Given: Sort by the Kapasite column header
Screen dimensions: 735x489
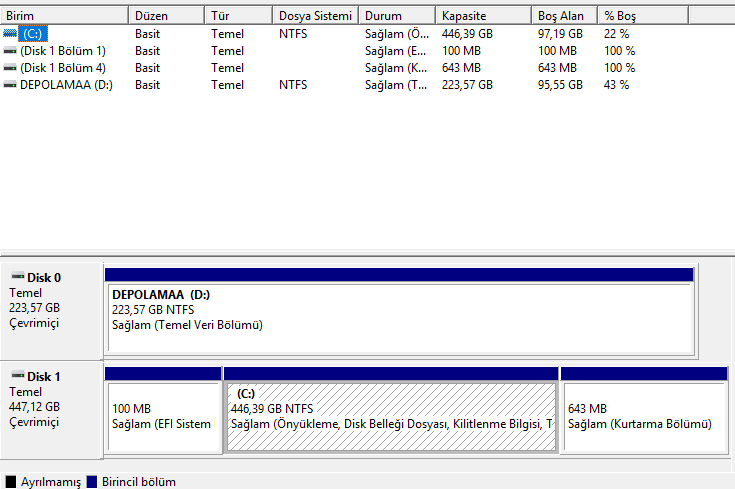Looking at the screenshot, I should (x=483, y=16).
